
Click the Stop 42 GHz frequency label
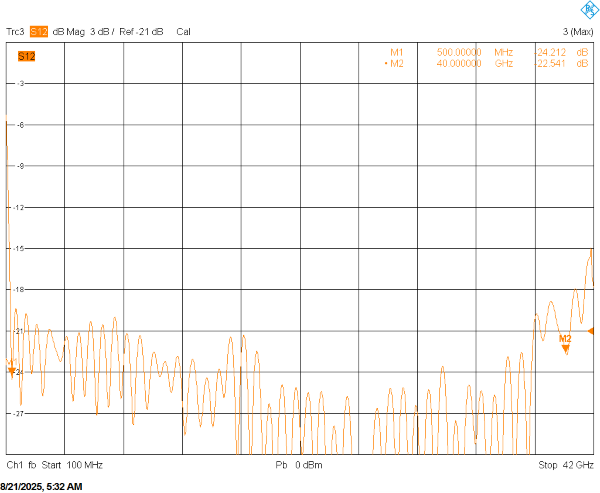[566, 466]
